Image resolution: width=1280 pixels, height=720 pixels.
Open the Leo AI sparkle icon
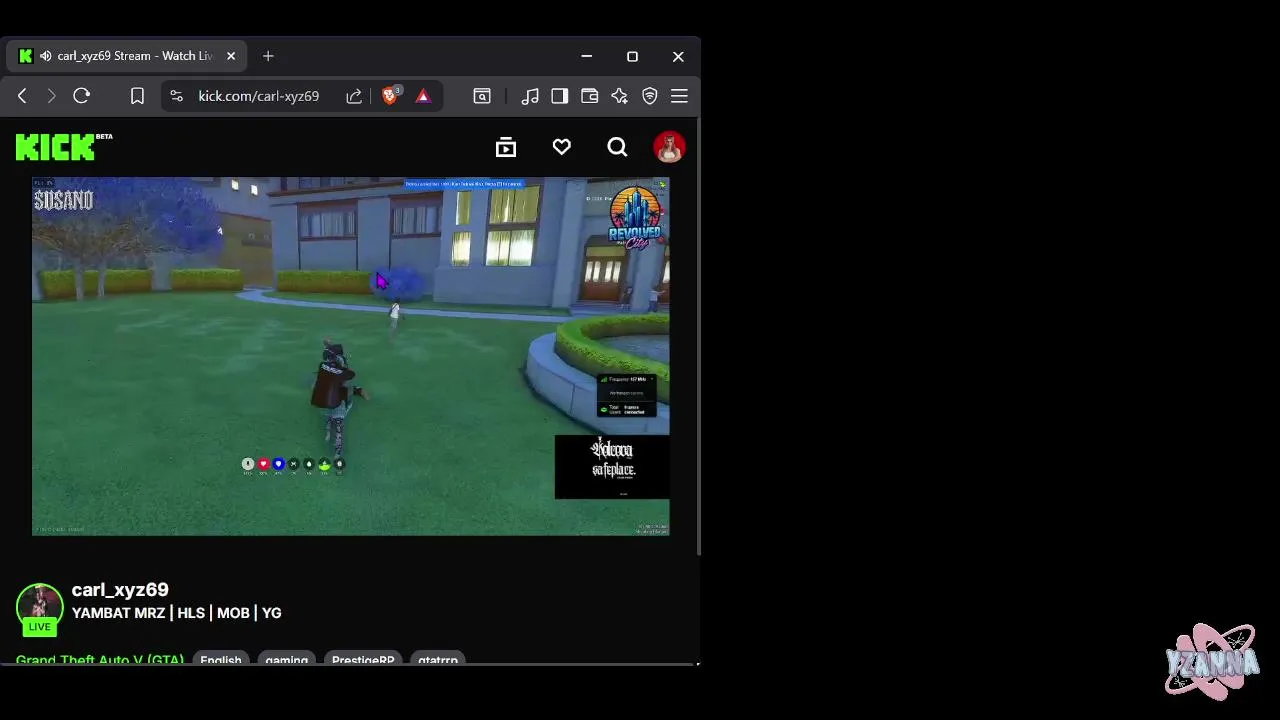(620, 96)
